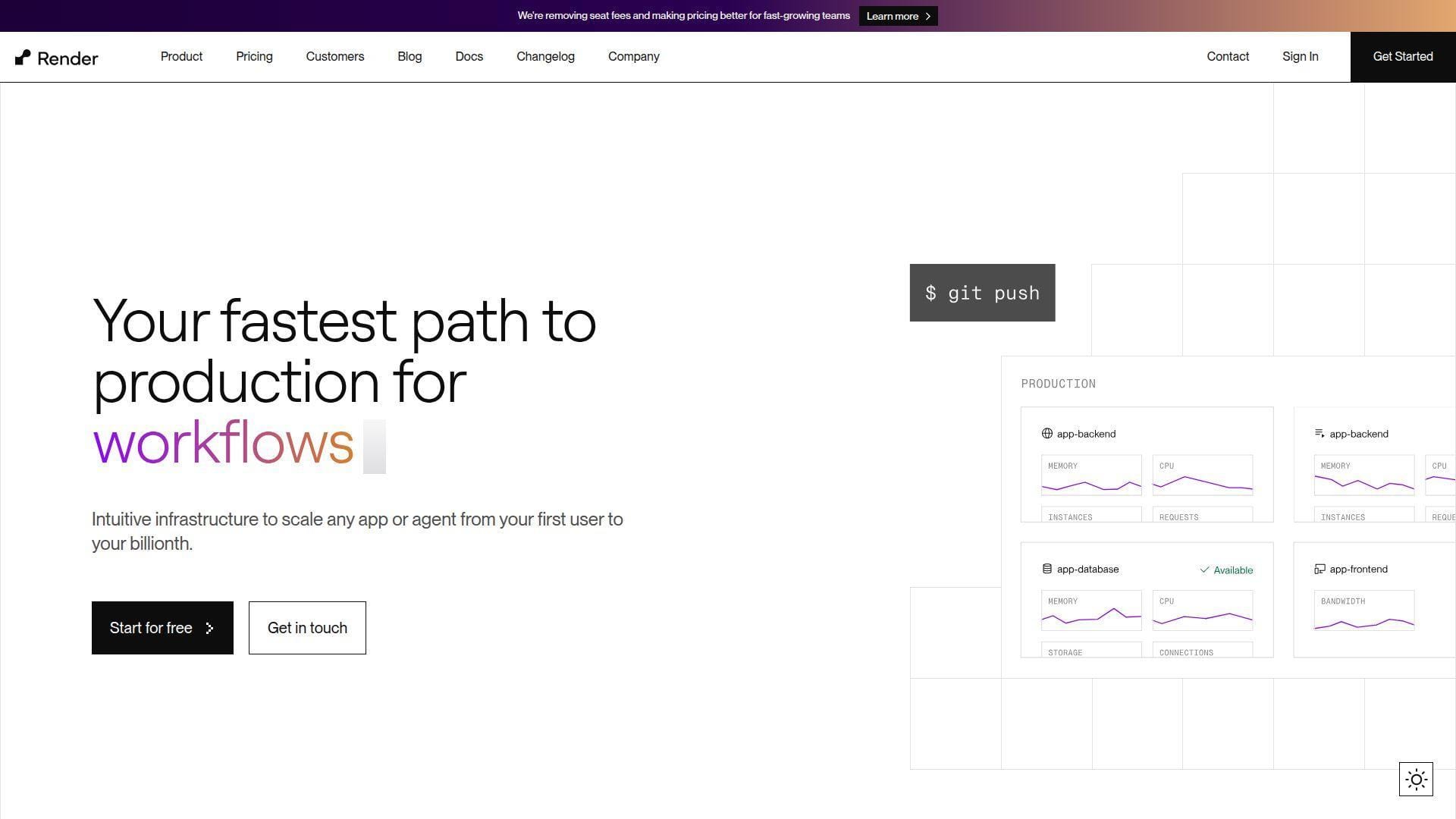Click the Contact link
1456x819 pixels.
point(1227,57)
